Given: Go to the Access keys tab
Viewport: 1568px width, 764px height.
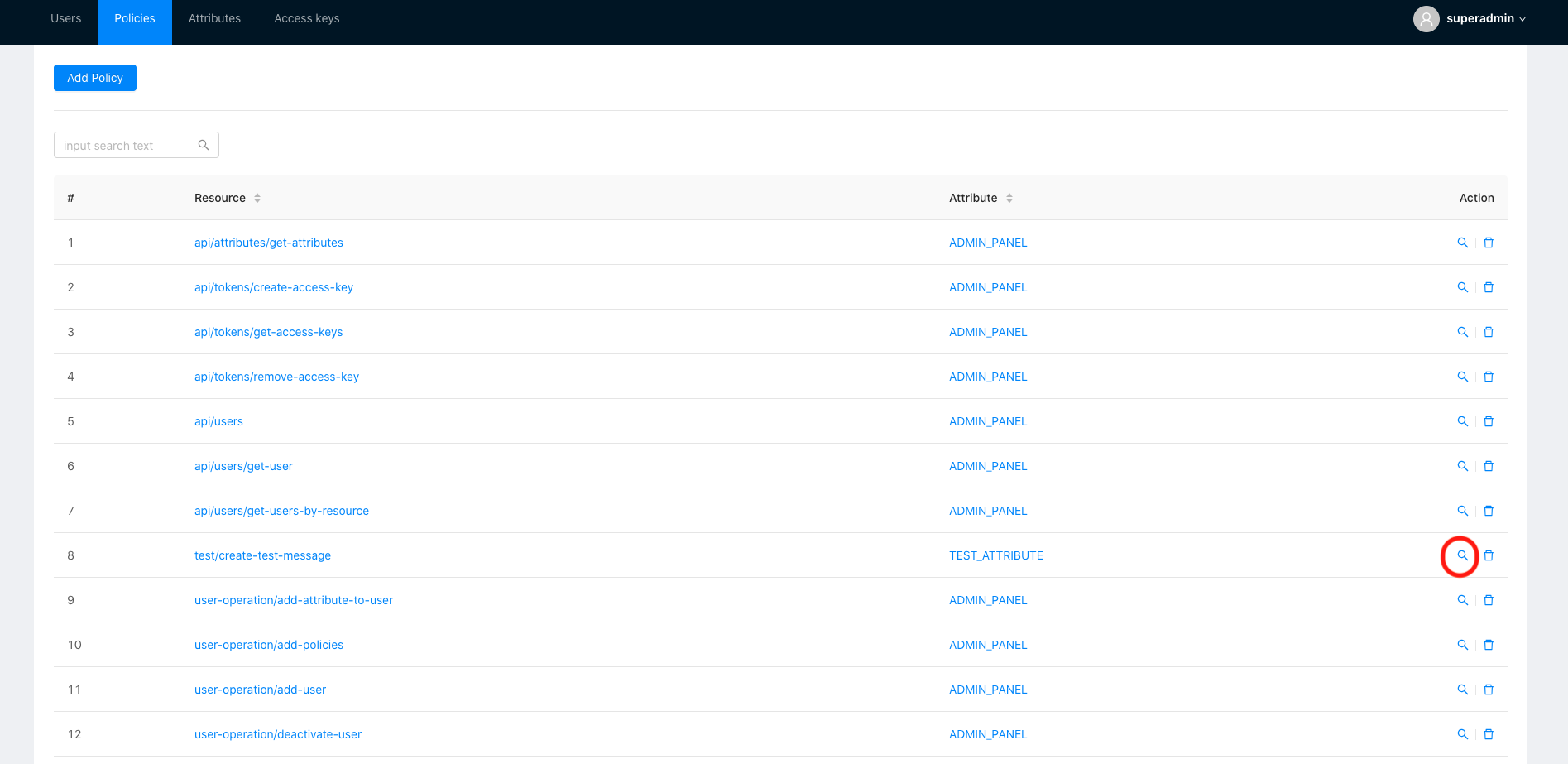Looking at the screenshot, I should pos(307,18).
